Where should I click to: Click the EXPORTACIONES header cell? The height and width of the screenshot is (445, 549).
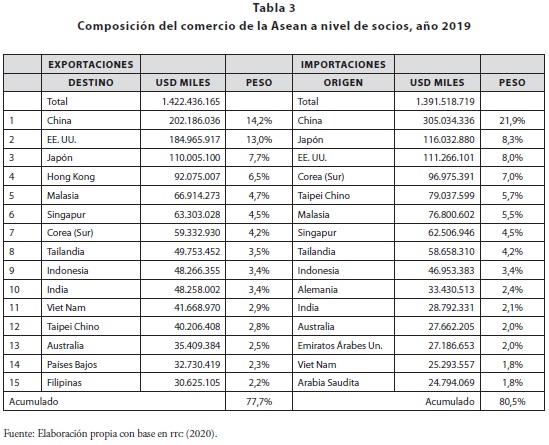pos(91,64)
